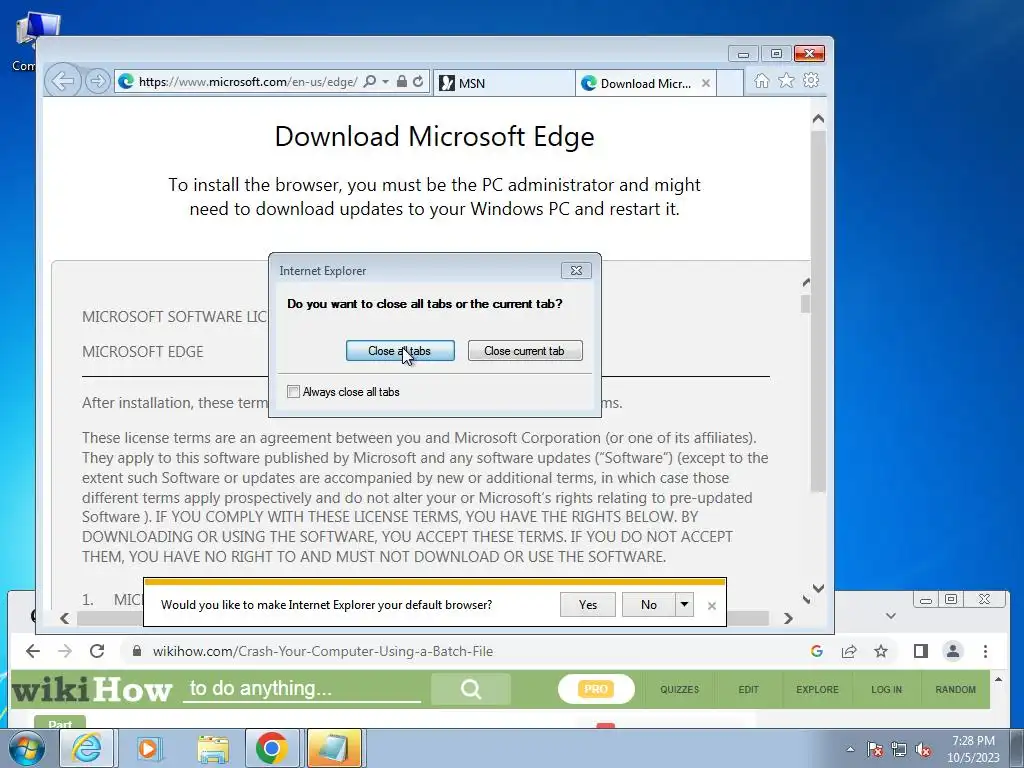Click the IE address bar URL field

248,82
